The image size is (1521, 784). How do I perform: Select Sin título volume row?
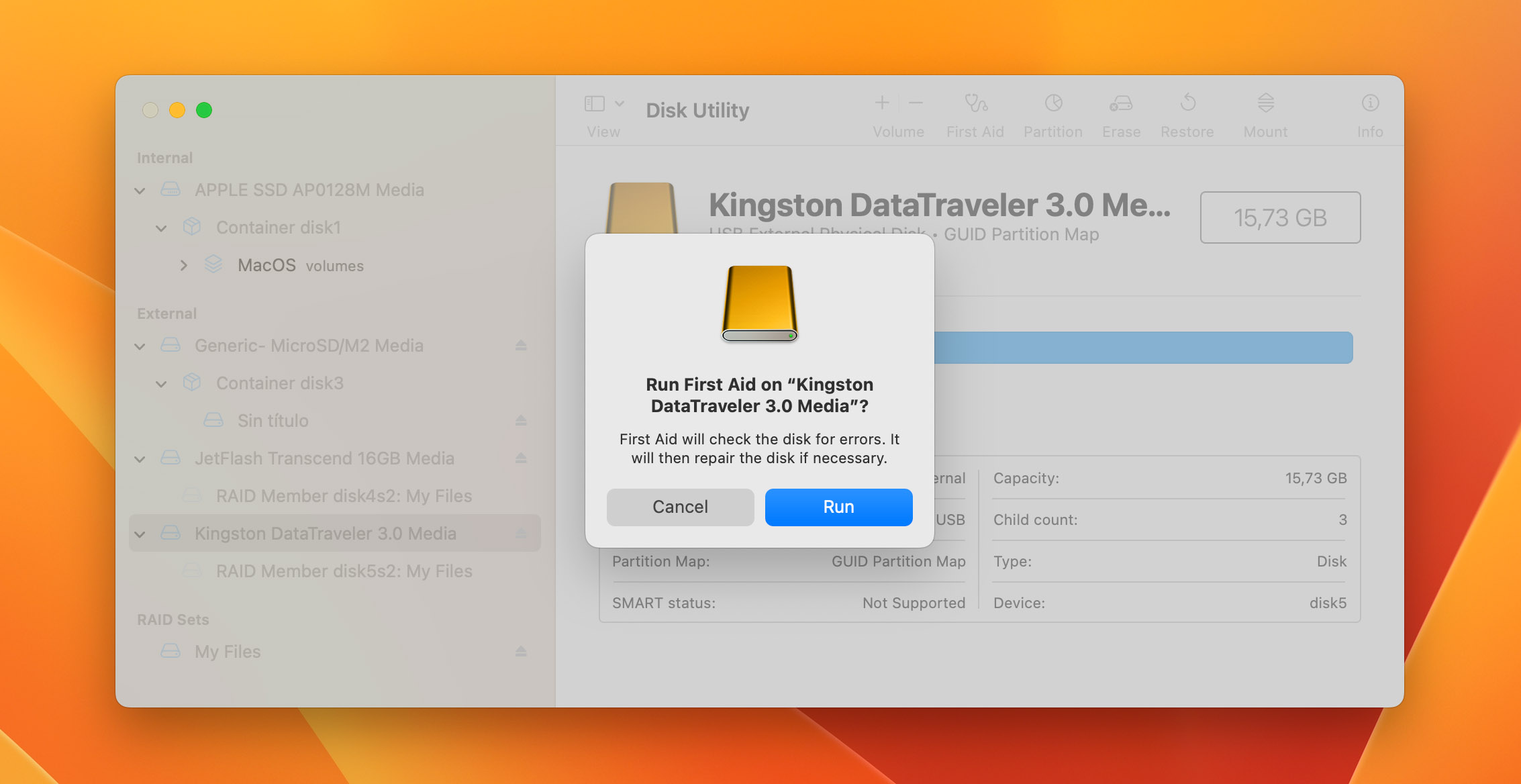335,420
